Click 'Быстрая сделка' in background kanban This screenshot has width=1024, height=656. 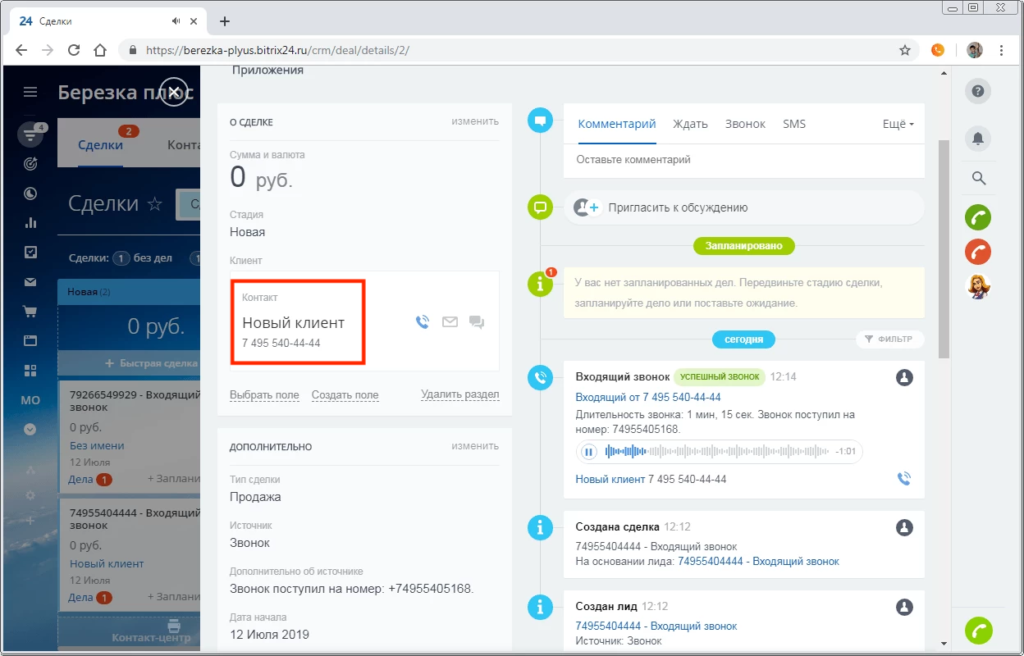[x=152, y=363]
